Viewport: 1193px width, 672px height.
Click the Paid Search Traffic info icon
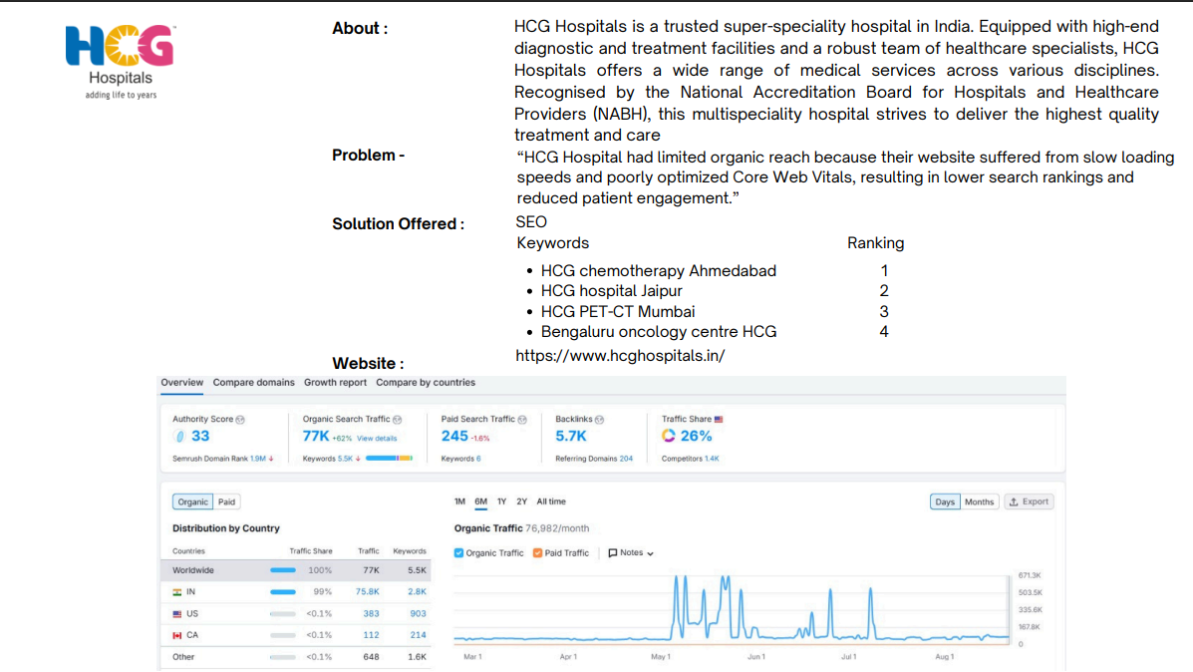[522, 419]
